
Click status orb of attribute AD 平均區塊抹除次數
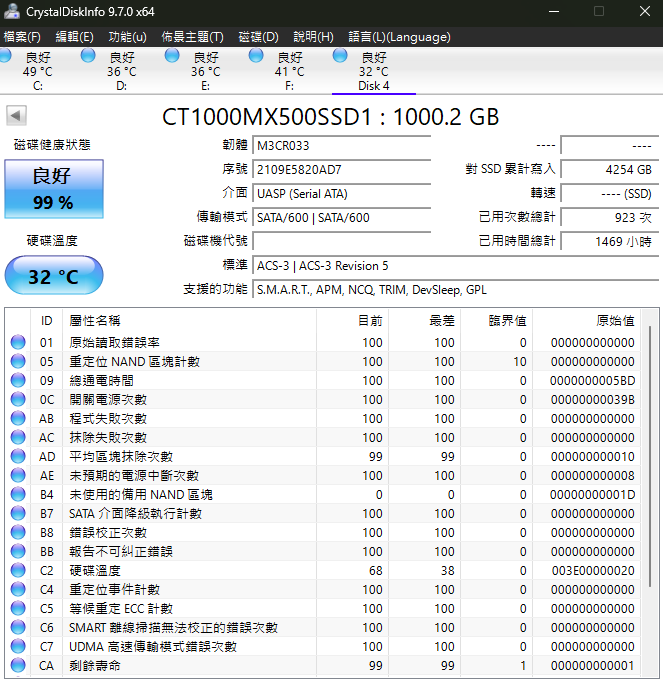click(18, 456)
